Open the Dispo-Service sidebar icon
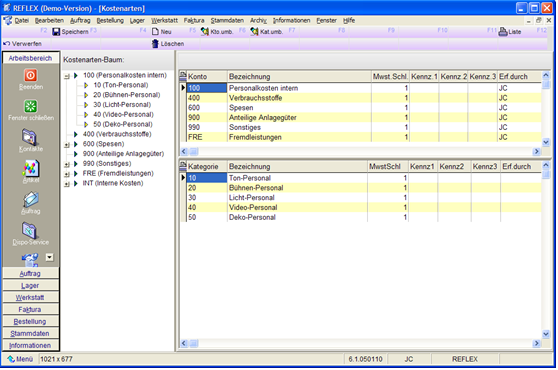The height and width of the screenshot is (370, 558). point(30,230)
